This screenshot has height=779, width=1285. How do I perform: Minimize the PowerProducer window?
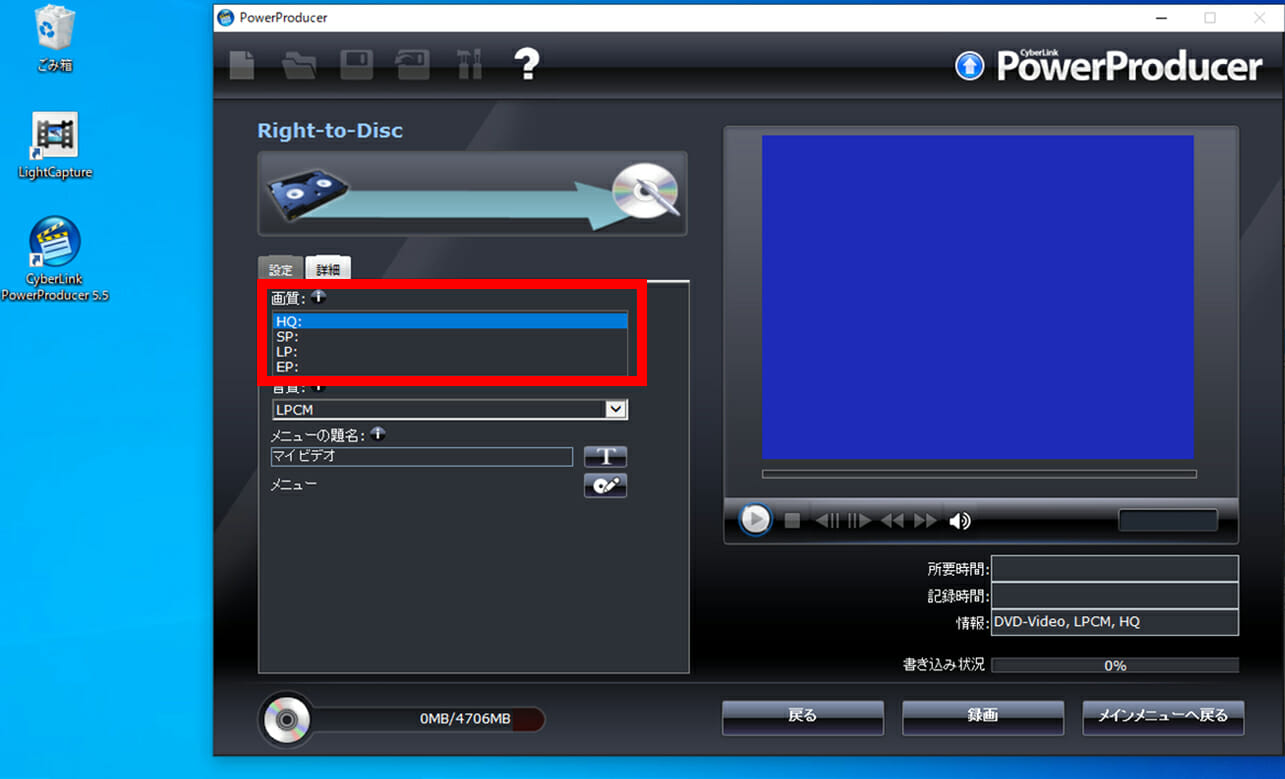click(x=1161, y=18)
